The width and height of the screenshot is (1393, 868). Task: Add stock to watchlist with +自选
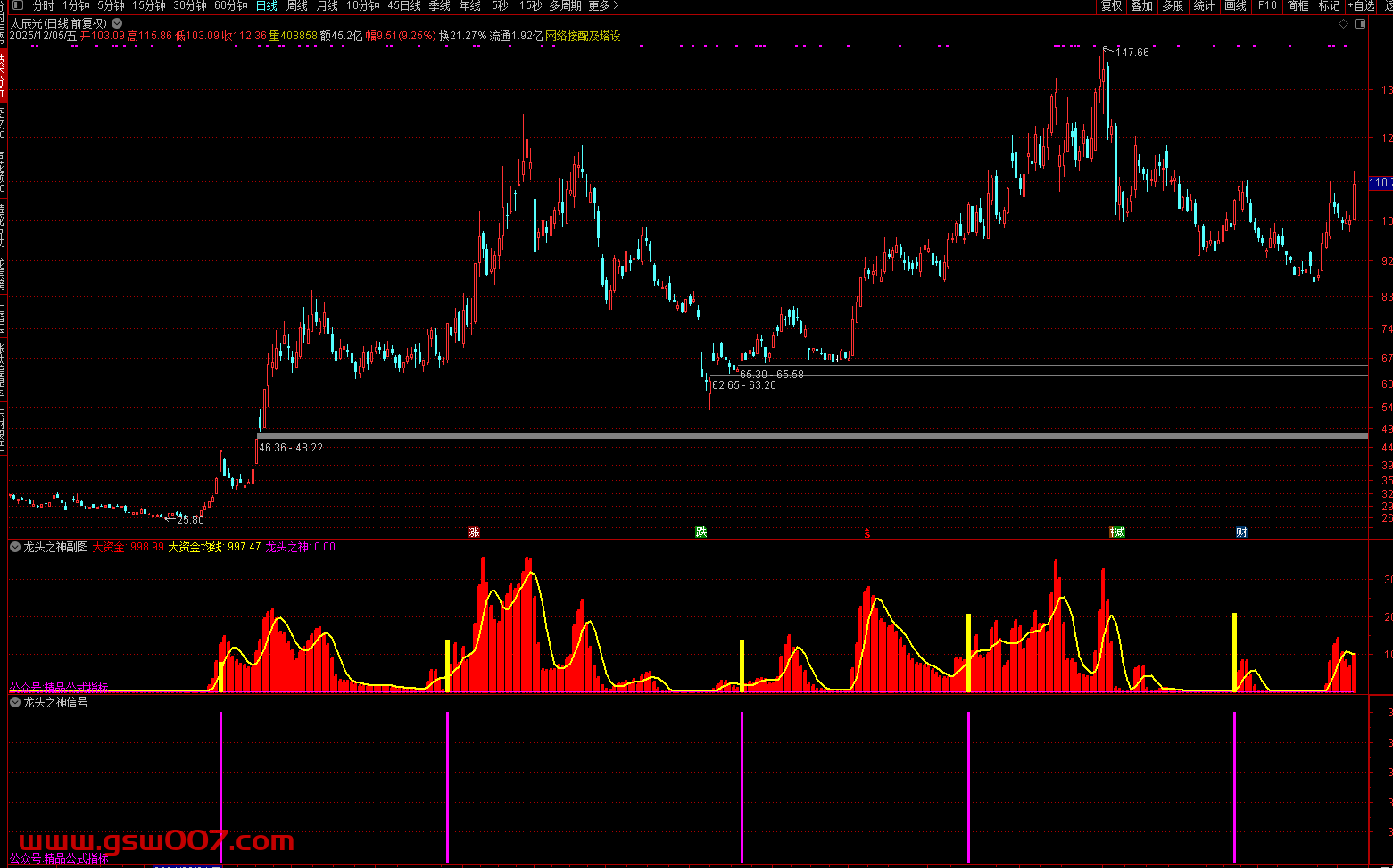tap(1362, 6)
